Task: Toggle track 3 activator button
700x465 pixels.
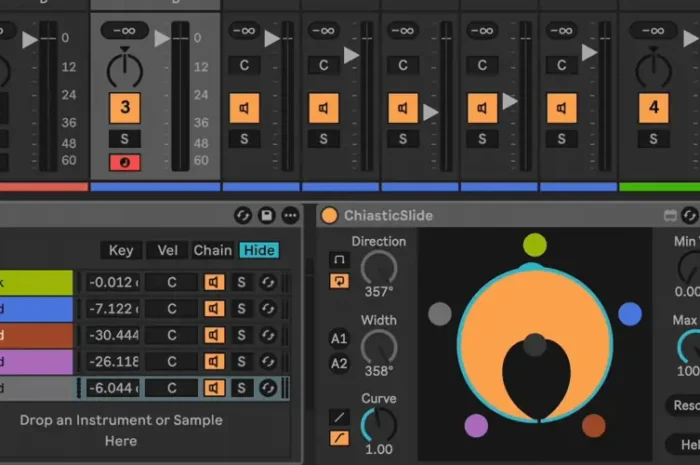Action: [x=125, y=108]
